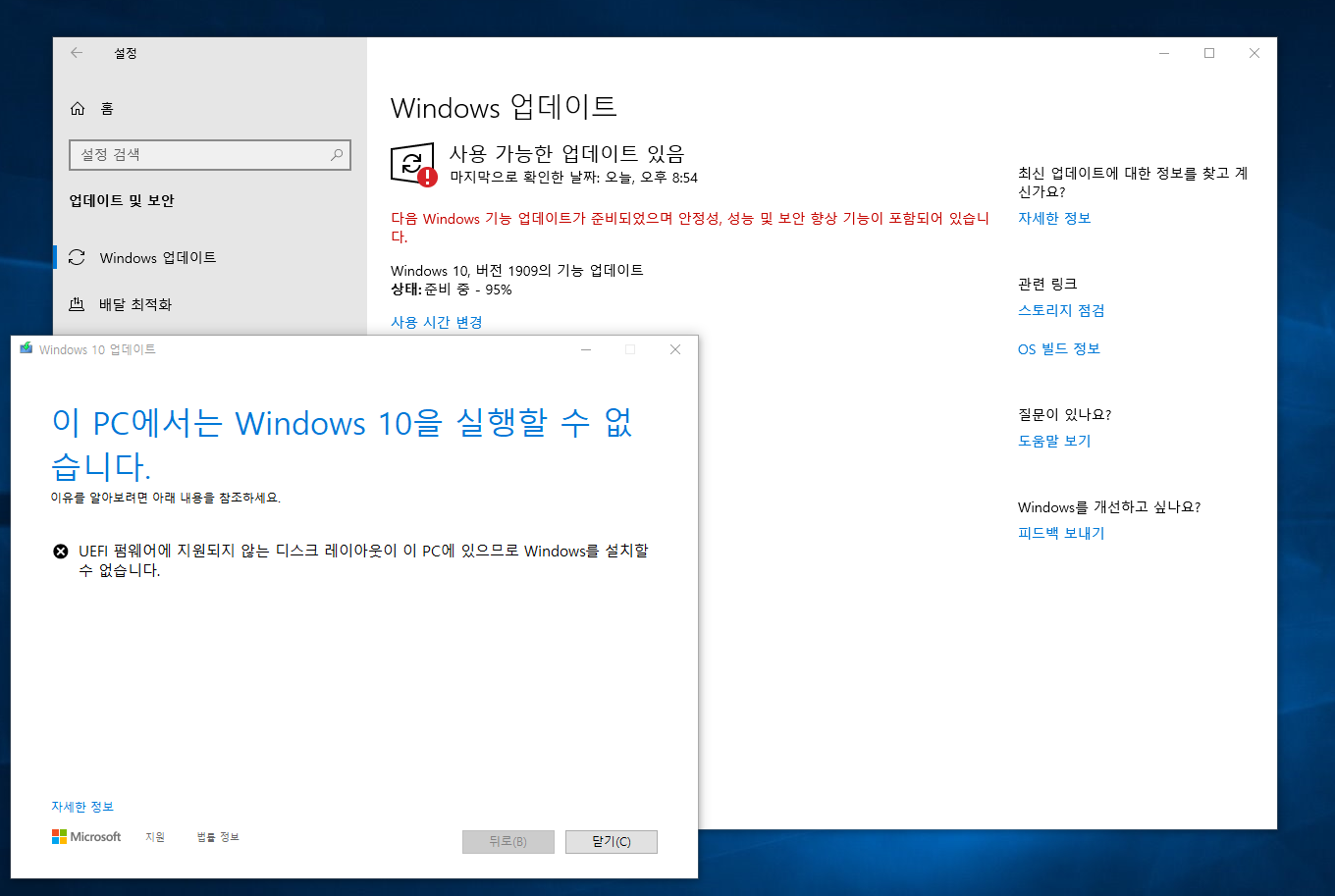Open Settings home (홈) page
The image size is (1335, 896).
(x=92, y=109)
